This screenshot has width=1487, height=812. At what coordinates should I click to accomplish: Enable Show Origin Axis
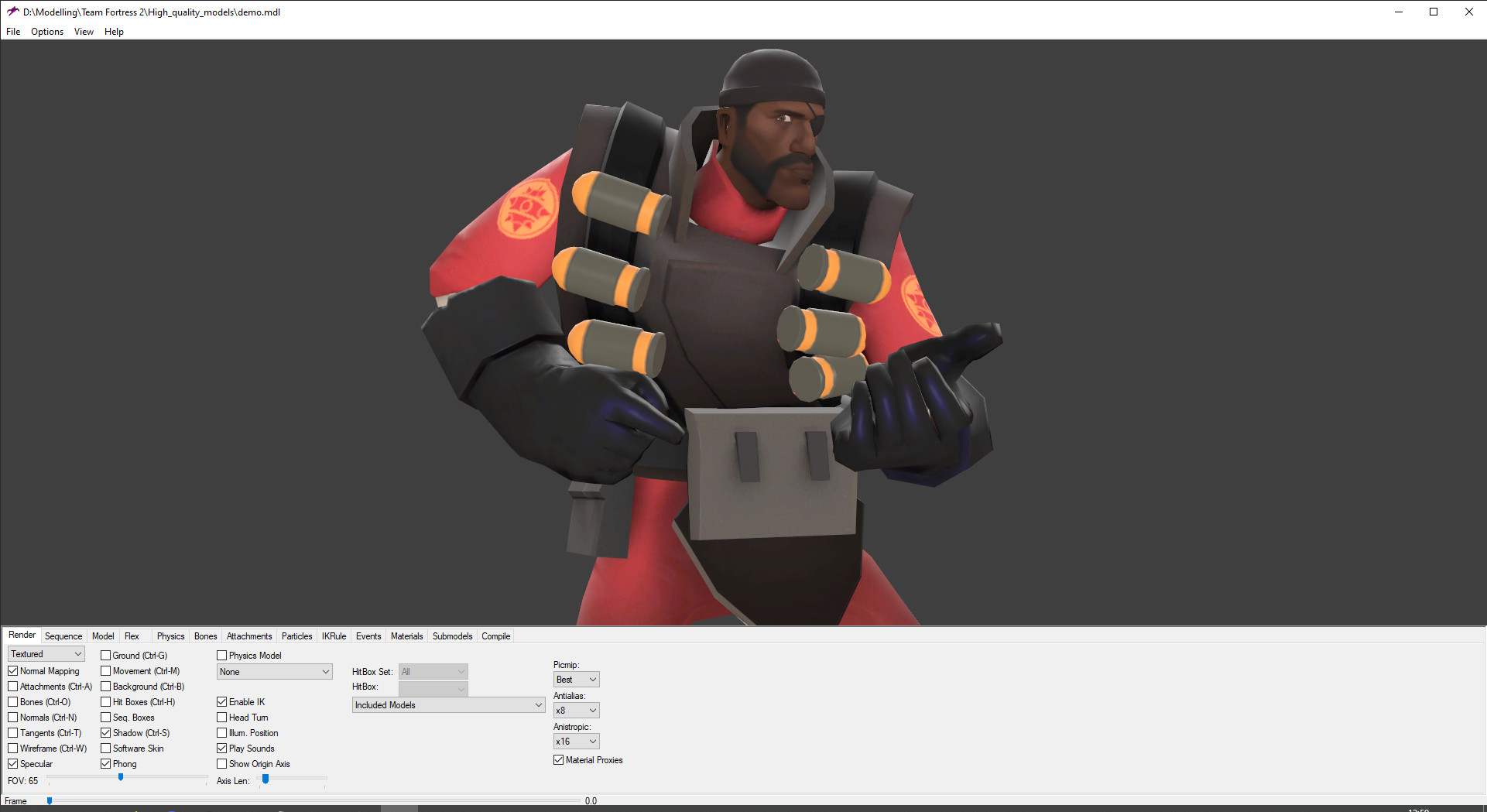(221, 763)
